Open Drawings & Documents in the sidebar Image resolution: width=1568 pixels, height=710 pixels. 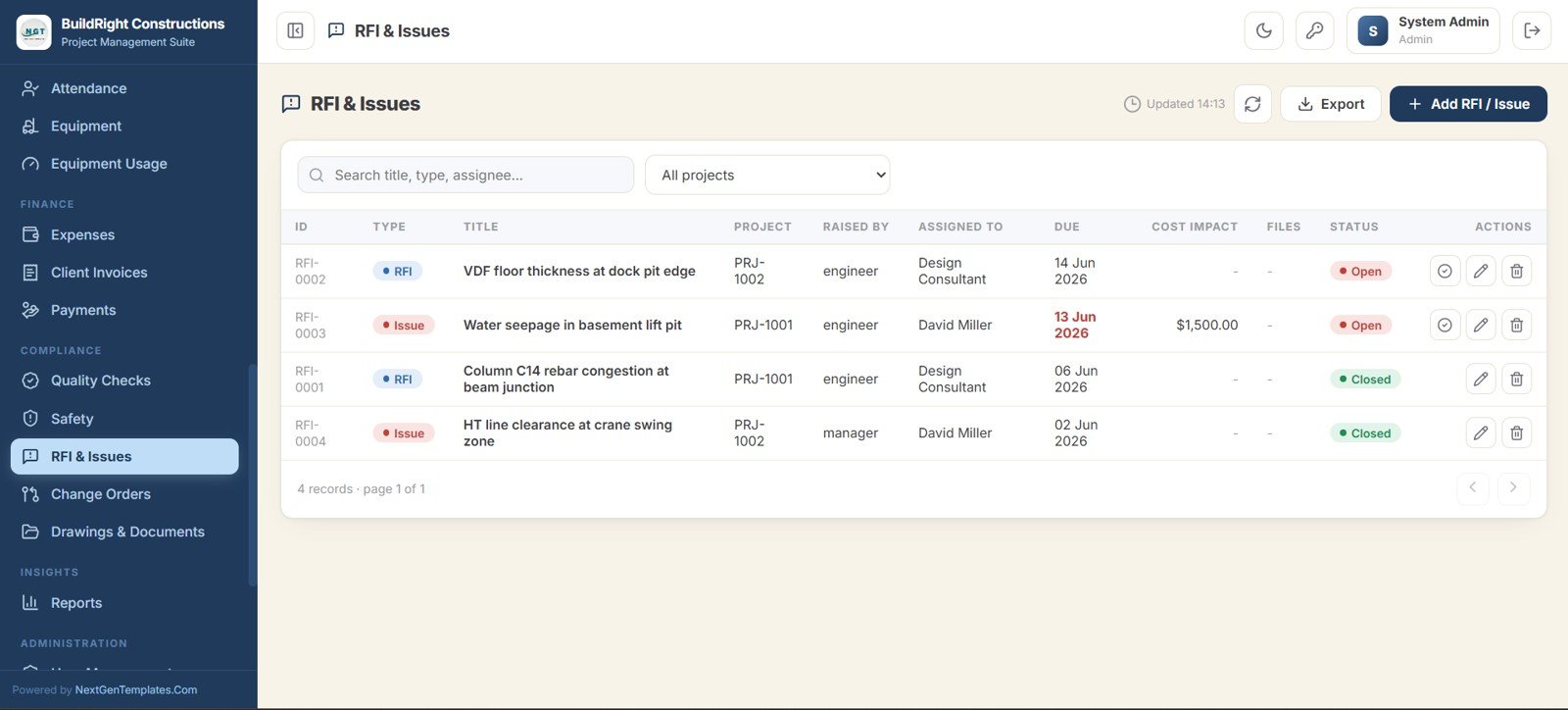pos(124,532)
